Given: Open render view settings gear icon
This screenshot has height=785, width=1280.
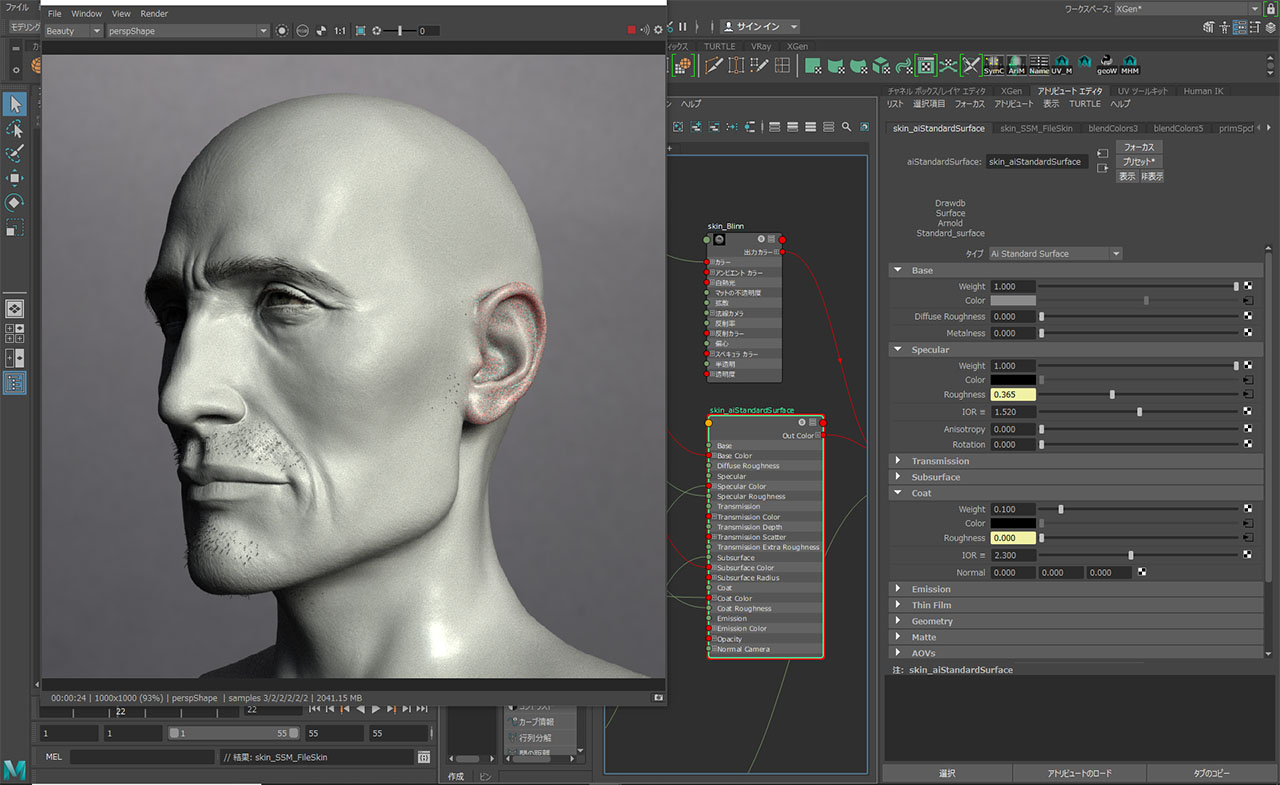Looking at the screenshot, I should tap(657, 31).
